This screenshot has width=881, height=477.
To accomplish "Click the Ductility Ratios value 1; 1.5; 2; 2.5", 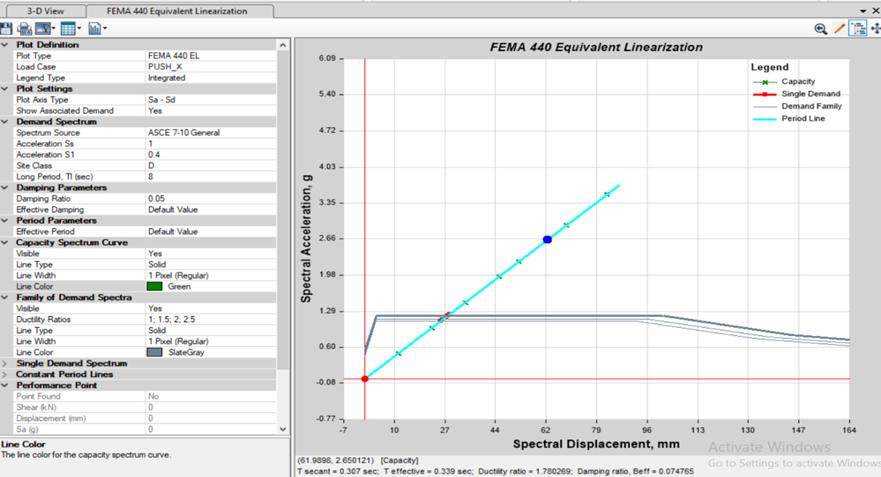I will coord(211,319).
